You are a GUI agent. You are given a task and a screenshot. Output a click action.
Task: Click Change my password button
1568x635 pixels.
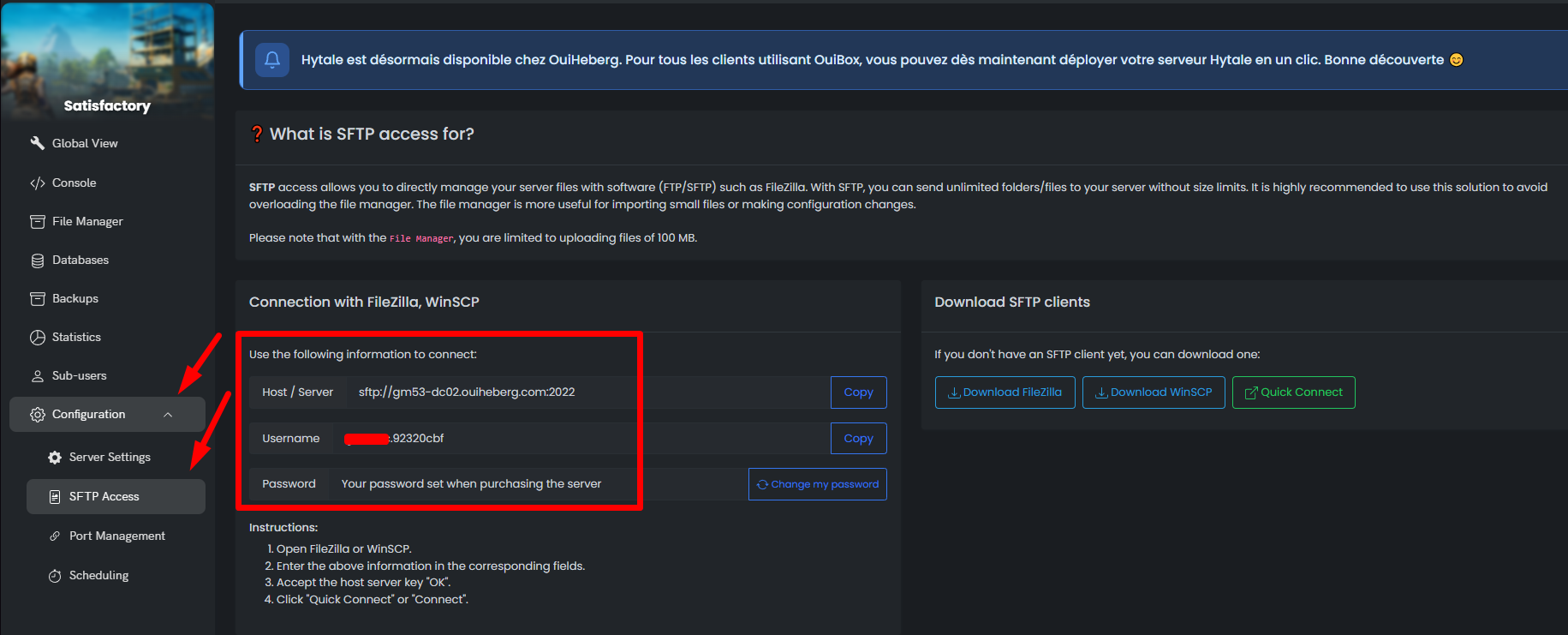[x=817, y=484]
